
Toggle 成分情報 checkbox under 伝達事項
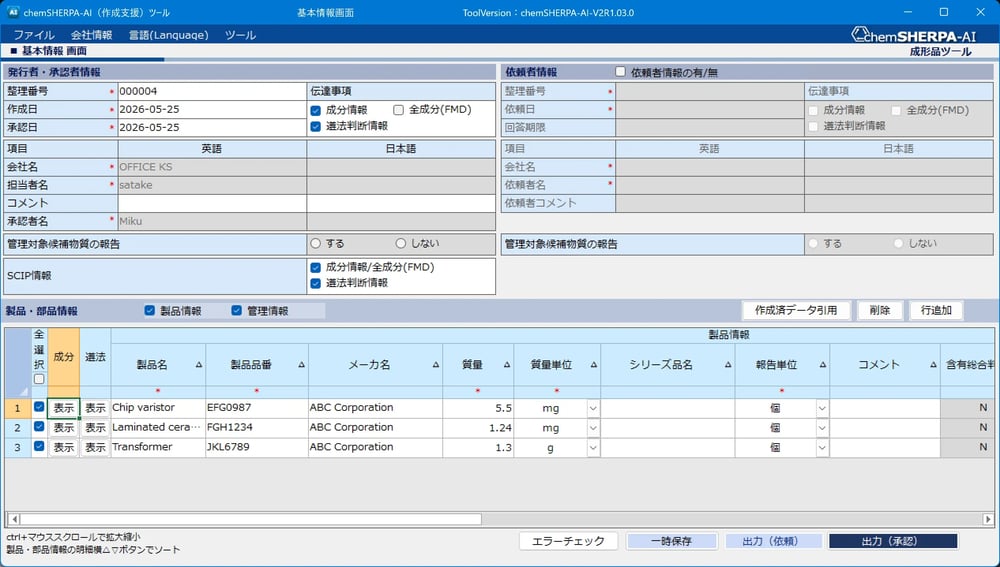(316, 110)
